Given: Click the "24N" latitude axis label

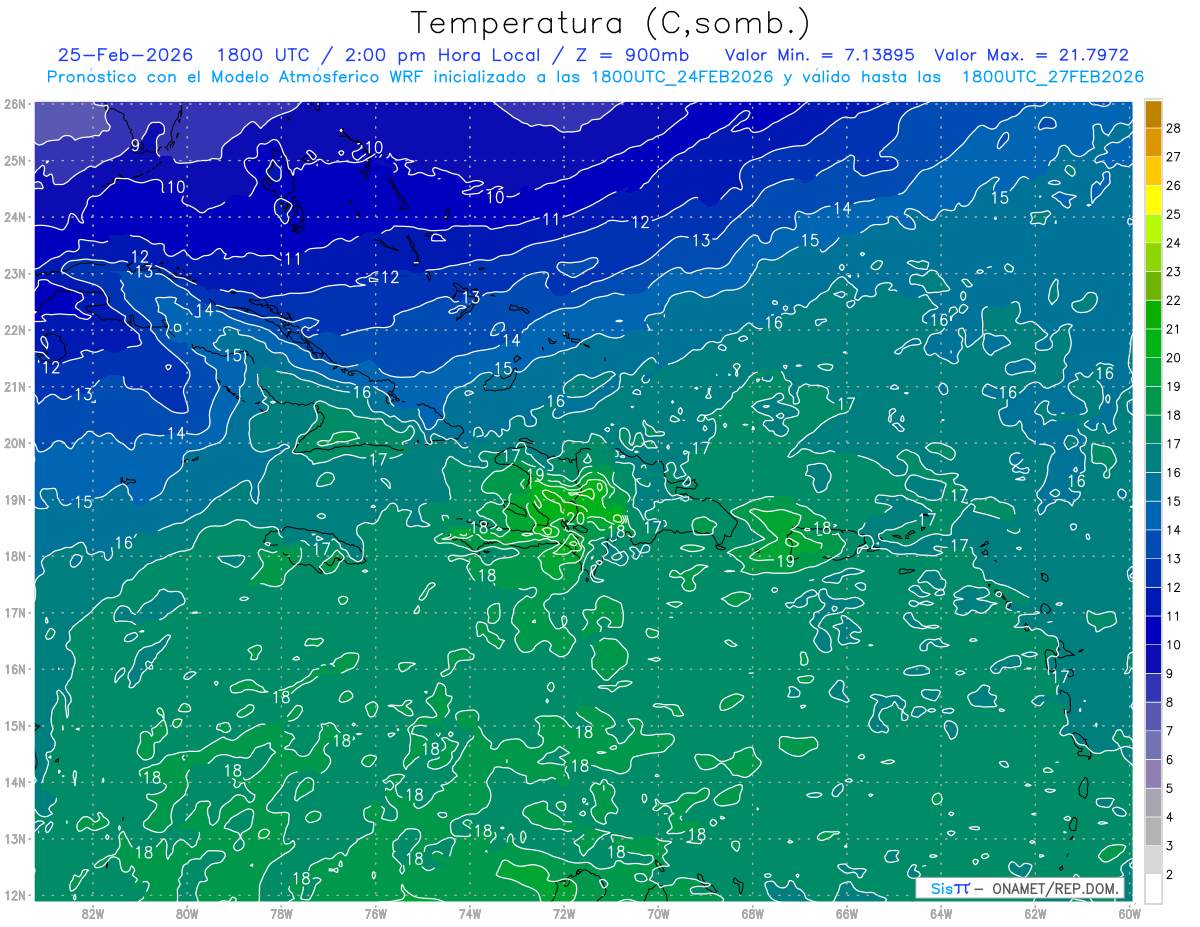Looking at the screenshot, I should pyautogui.click(x=14, y=217).
